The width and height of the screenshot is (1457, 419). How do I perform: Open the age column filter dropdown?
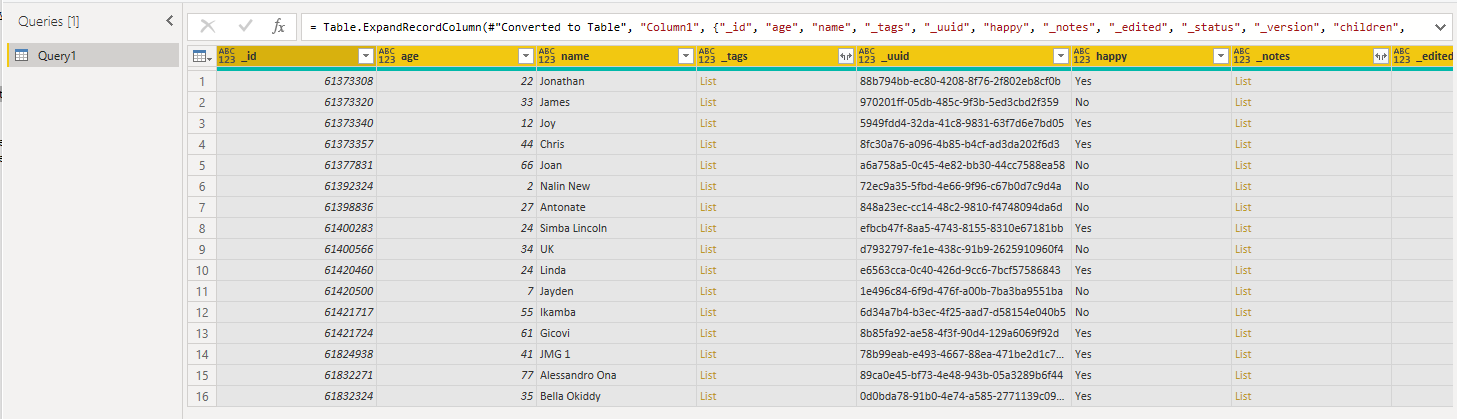pyautogui.click(x=525, y=57)
